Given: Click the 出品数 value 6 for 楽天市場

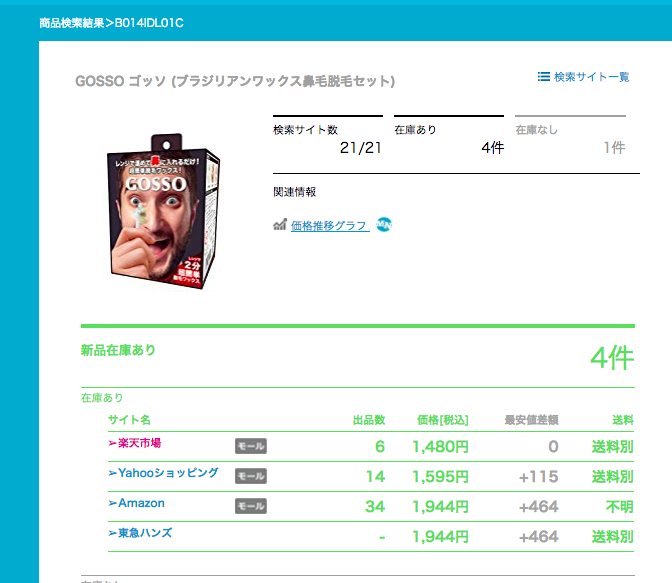Looking at the screenshot, I should 380,447.
